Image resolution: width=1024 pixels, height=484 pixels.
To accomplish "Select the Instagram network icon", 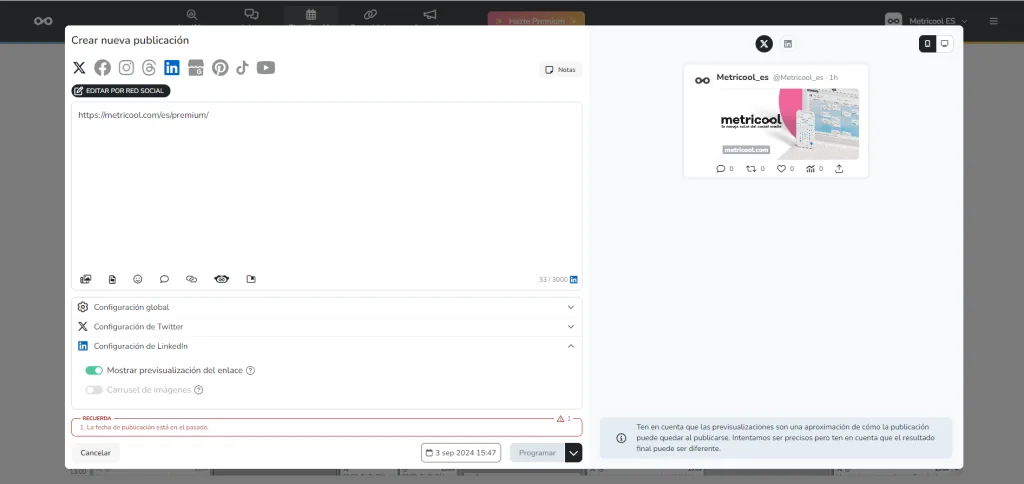I will pos(126,68).
